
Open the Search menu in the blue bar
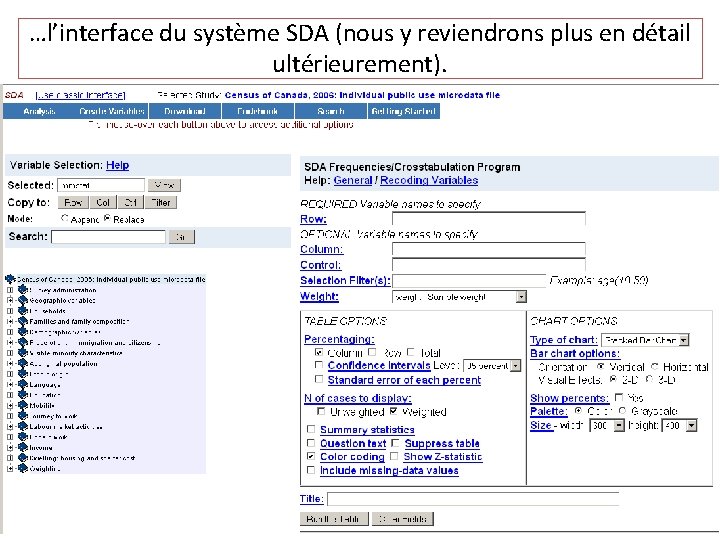click(331, 111)
